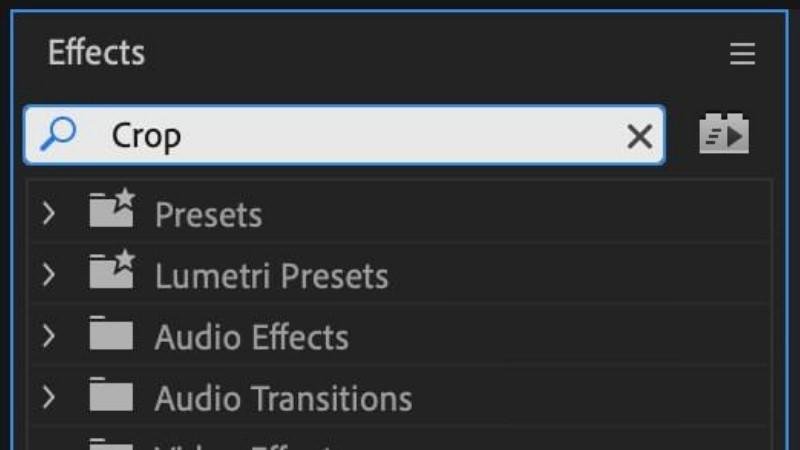
Task: Expand the Lumetri Presets bin
Action: [49, 275]
